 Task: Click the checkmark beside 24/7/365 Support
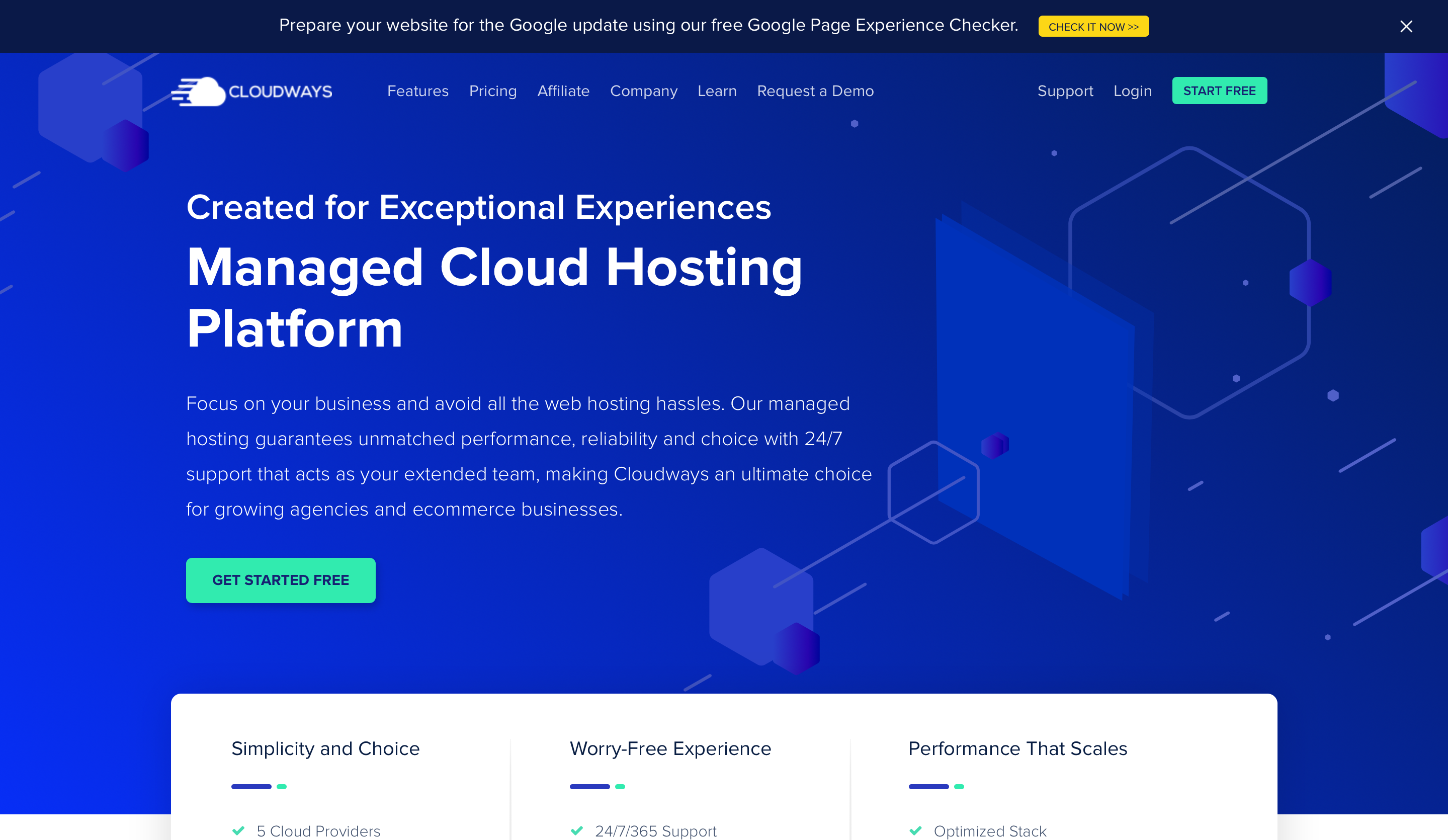coord(577,830)
